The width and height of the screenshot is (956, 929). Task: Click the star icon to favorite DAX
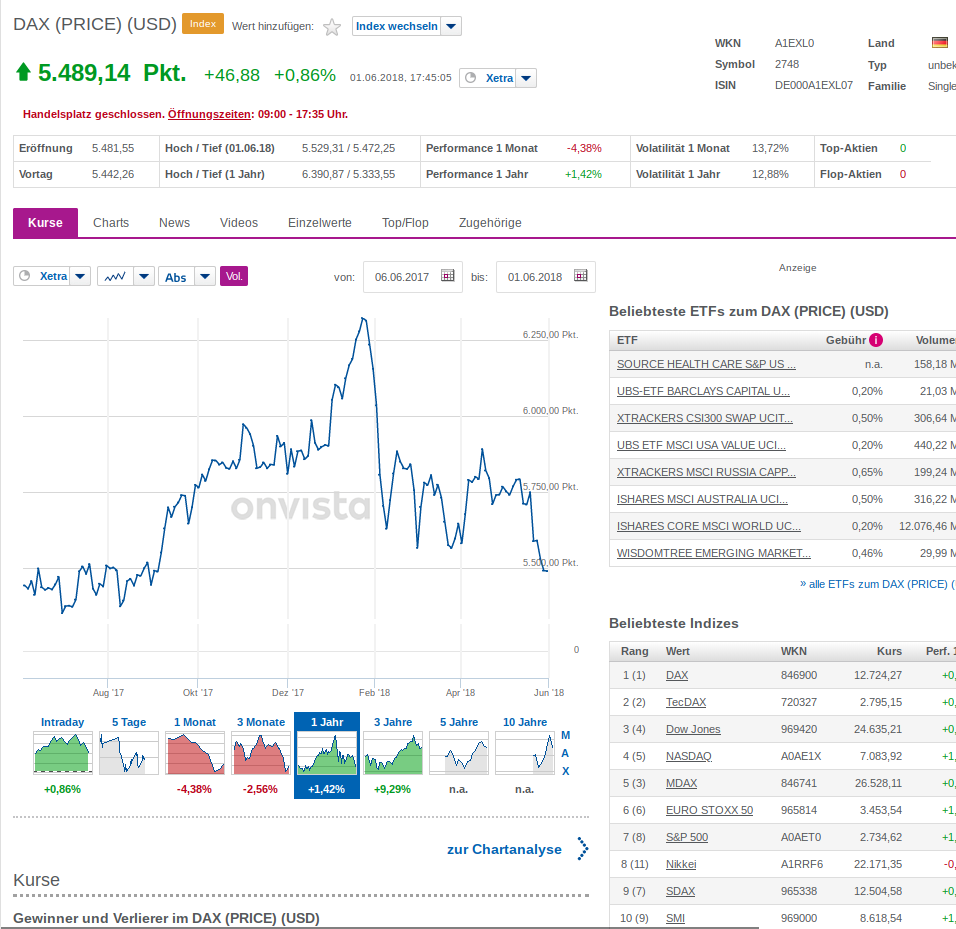(x=331, y=26)
